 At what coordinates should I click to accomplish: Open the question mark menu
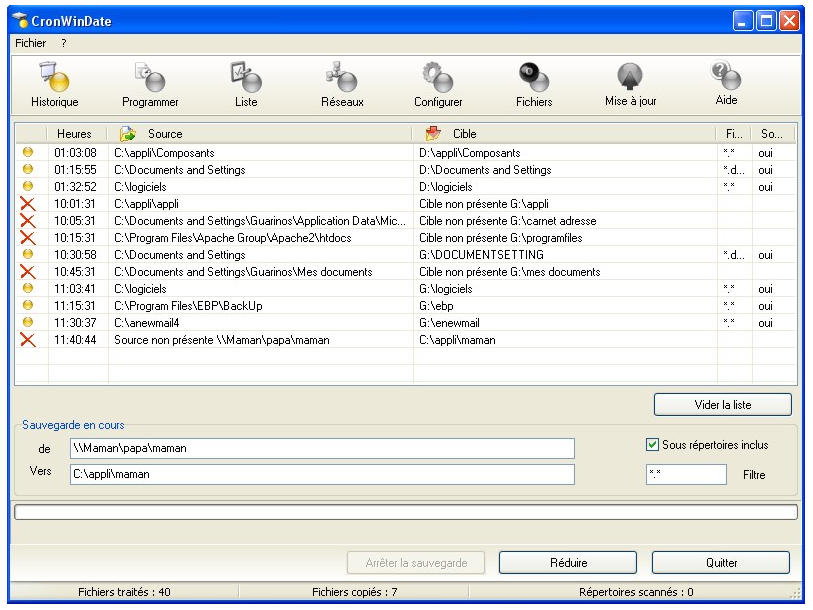64,44
